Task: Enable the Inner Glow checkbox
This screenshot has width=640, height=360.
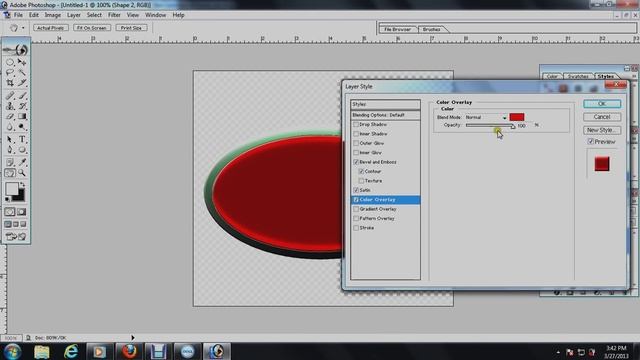Action: coord(356,153)
